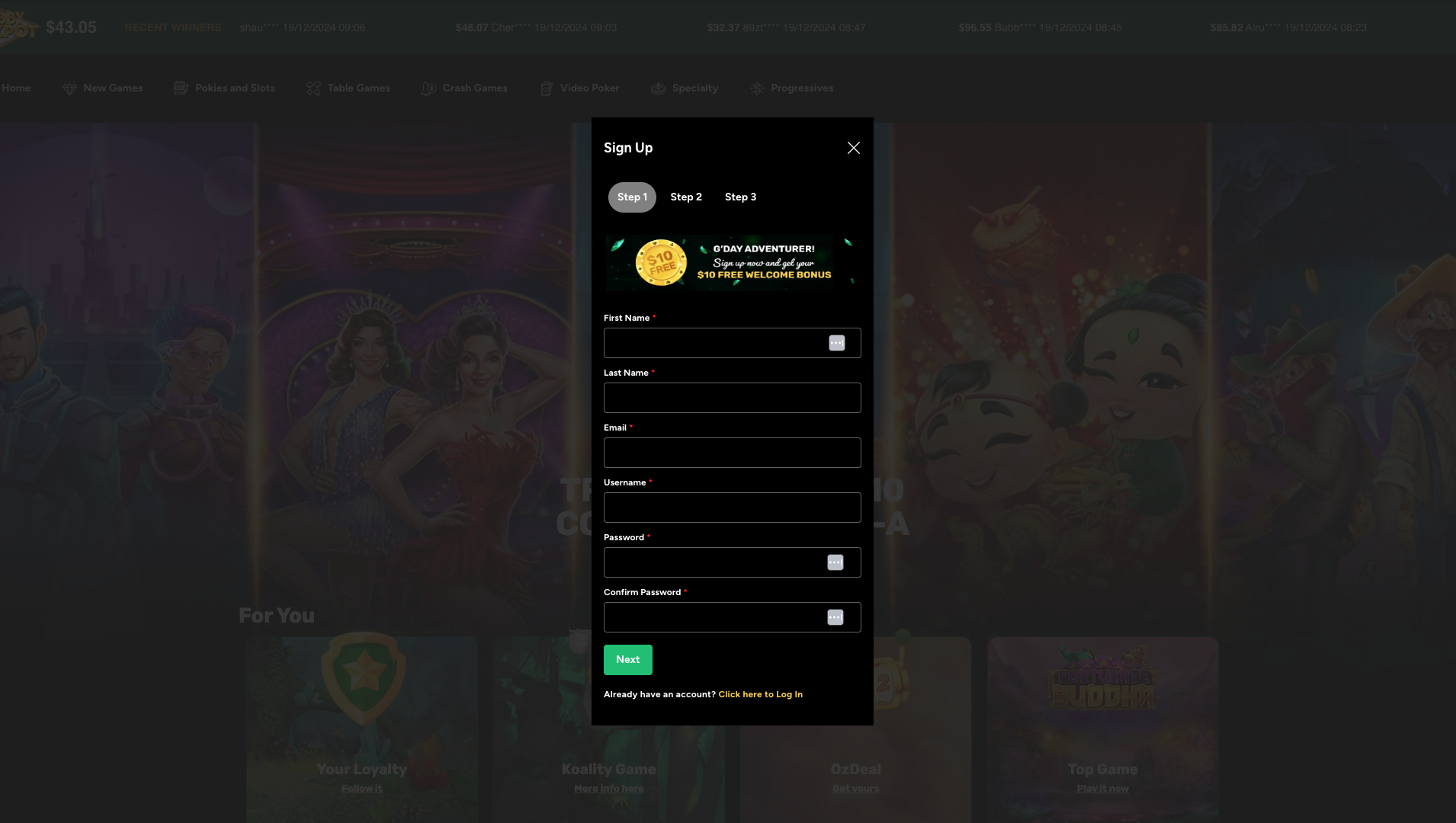The width and height of the screenshot is (1456, 823).
Task: Open the Specialty menu item
Action: pyautogui.click(x=694, y=88)
